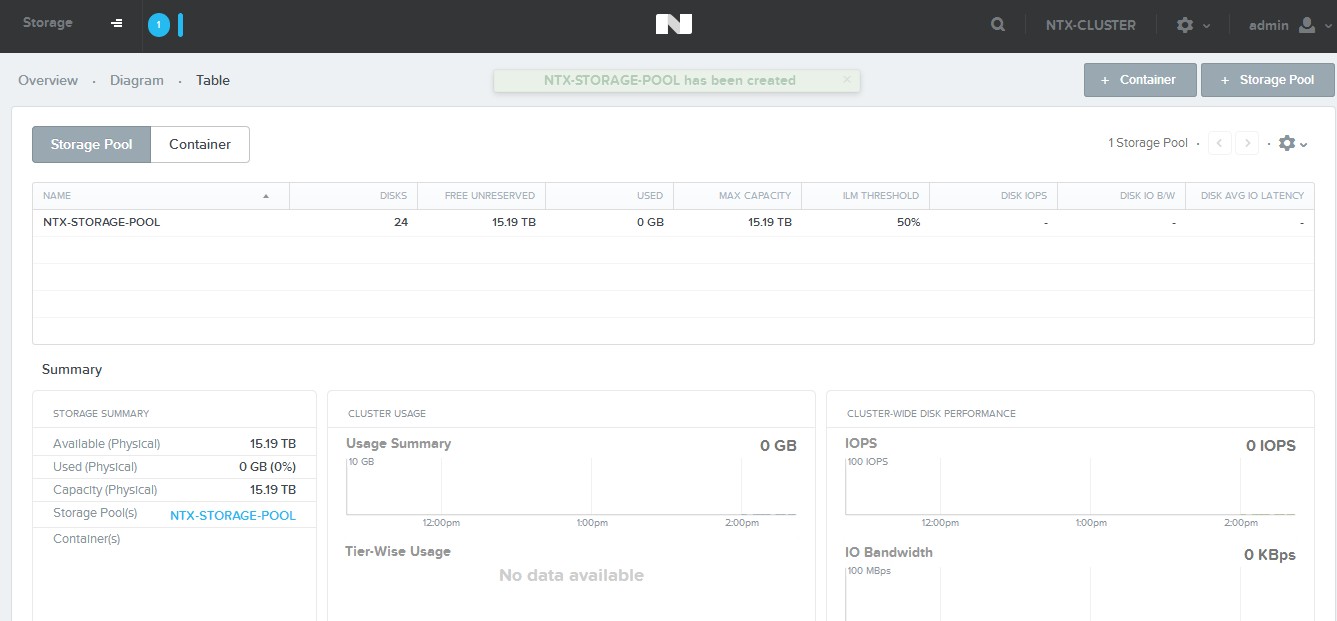Dismiss the storage pool created notification

point(847,79)
